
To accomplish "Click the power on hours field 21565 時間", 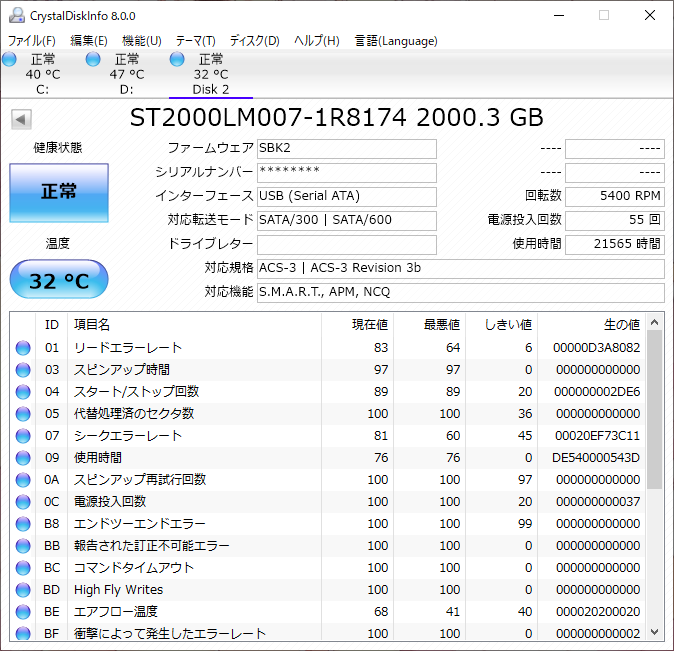I will coord(615,245).
